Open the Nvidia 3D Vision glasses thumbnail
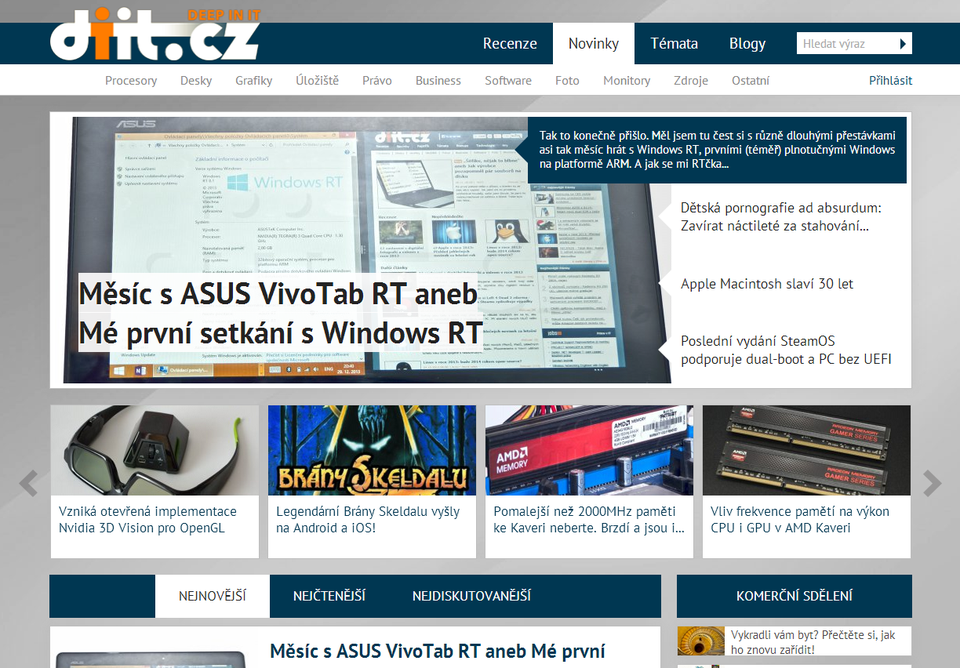Screen dimensions: 960x668 (154, 450)
